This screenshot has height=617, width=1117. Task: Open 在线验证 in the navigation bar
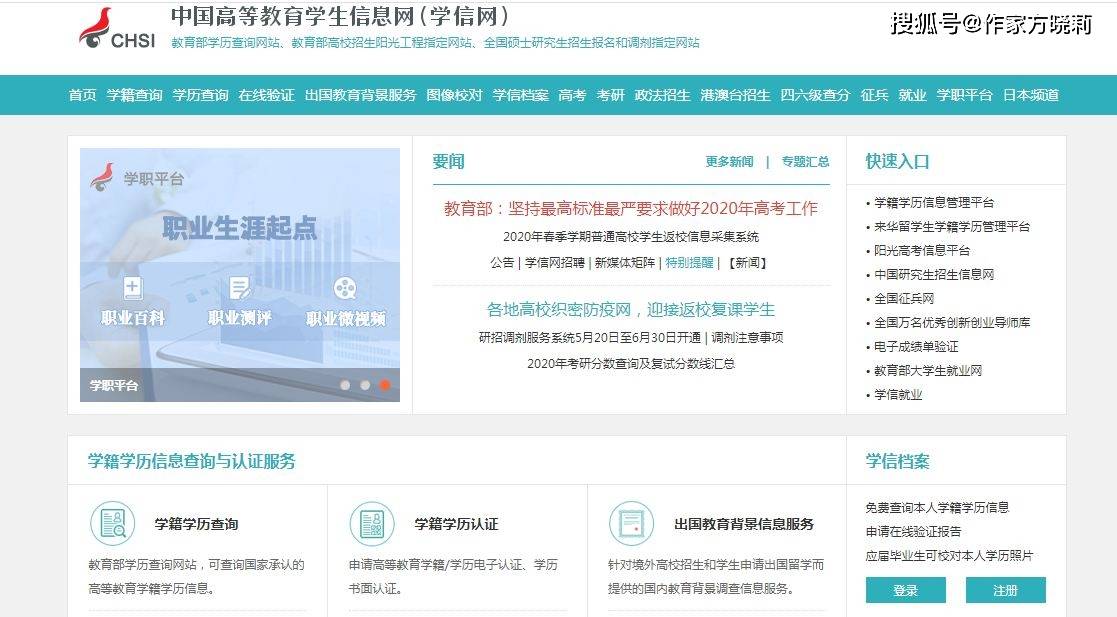266,95
